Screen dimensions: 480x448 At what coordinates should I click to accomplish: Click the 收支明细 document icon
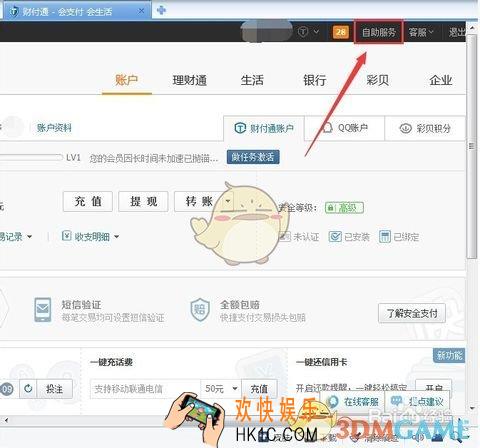[66, 236]
